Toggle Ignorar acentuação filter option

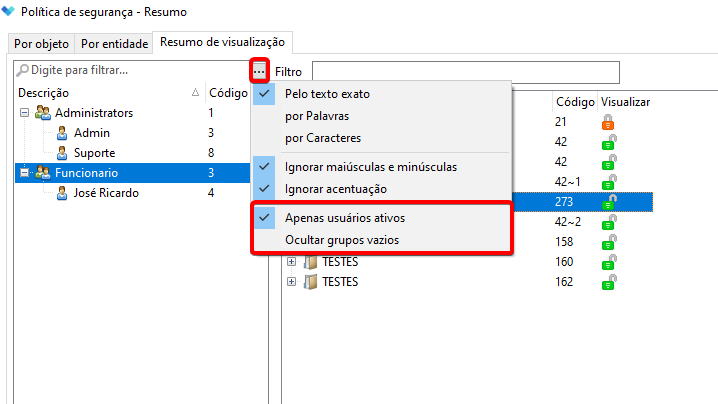pos(335,188)
